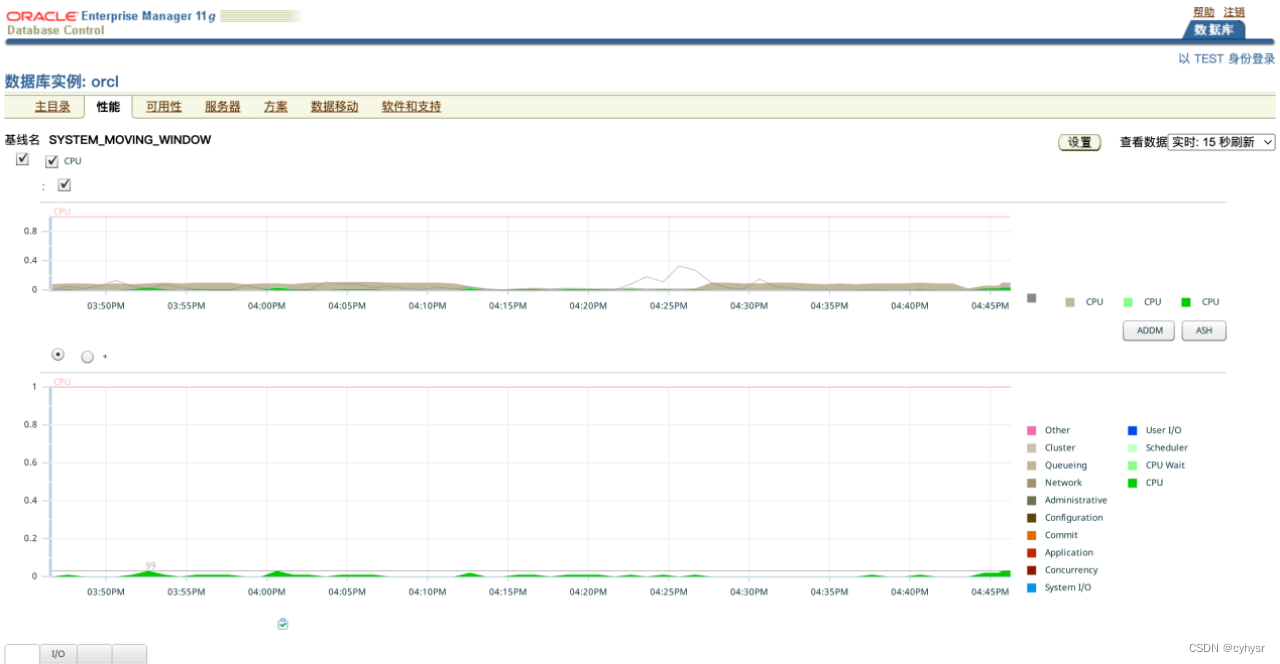
Task: Toggle the checkbox below the CPU checkbox
Action: [64, 184]
